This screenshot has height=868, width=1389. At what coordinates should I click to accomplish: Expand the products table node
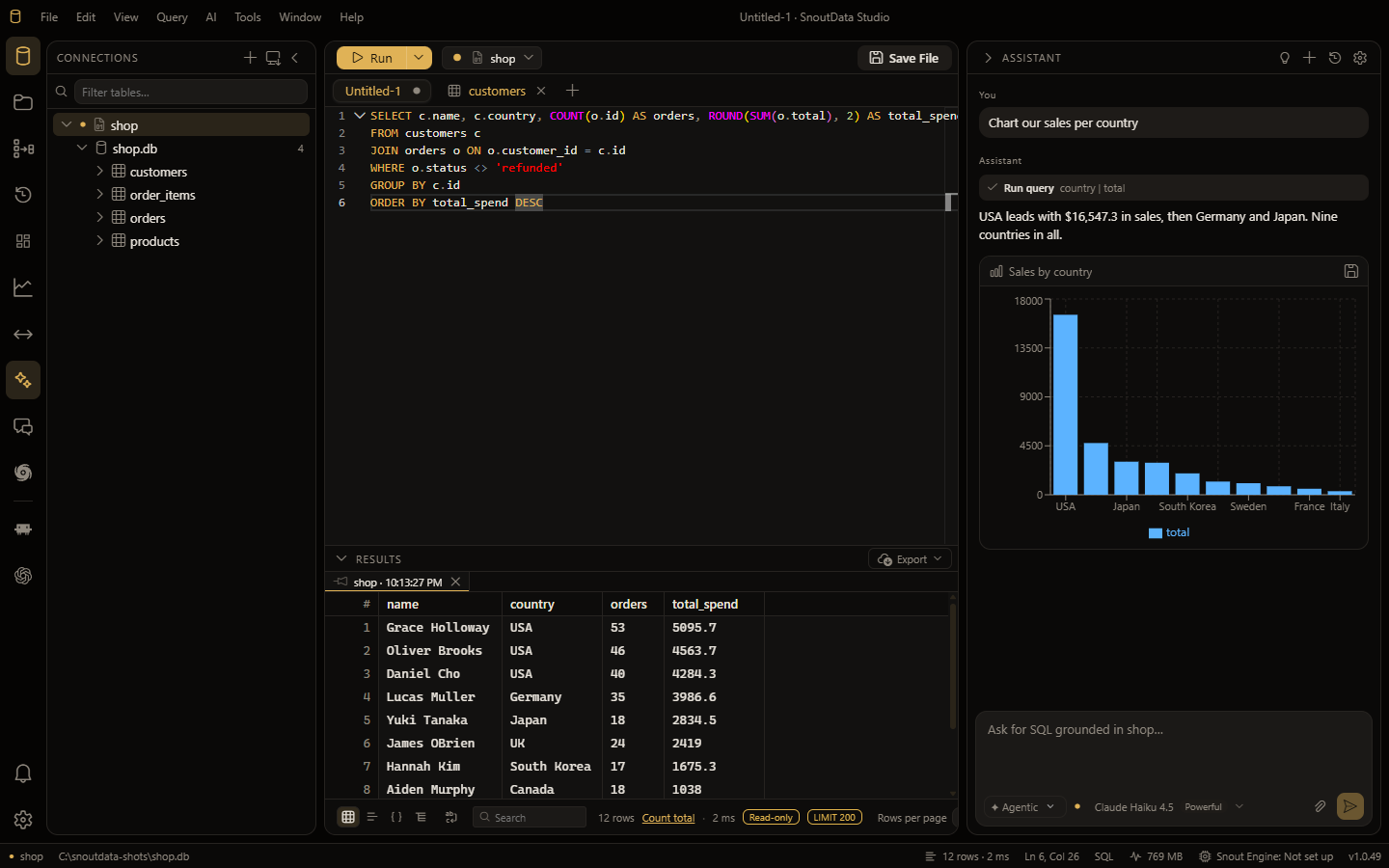tap(99, 240)
